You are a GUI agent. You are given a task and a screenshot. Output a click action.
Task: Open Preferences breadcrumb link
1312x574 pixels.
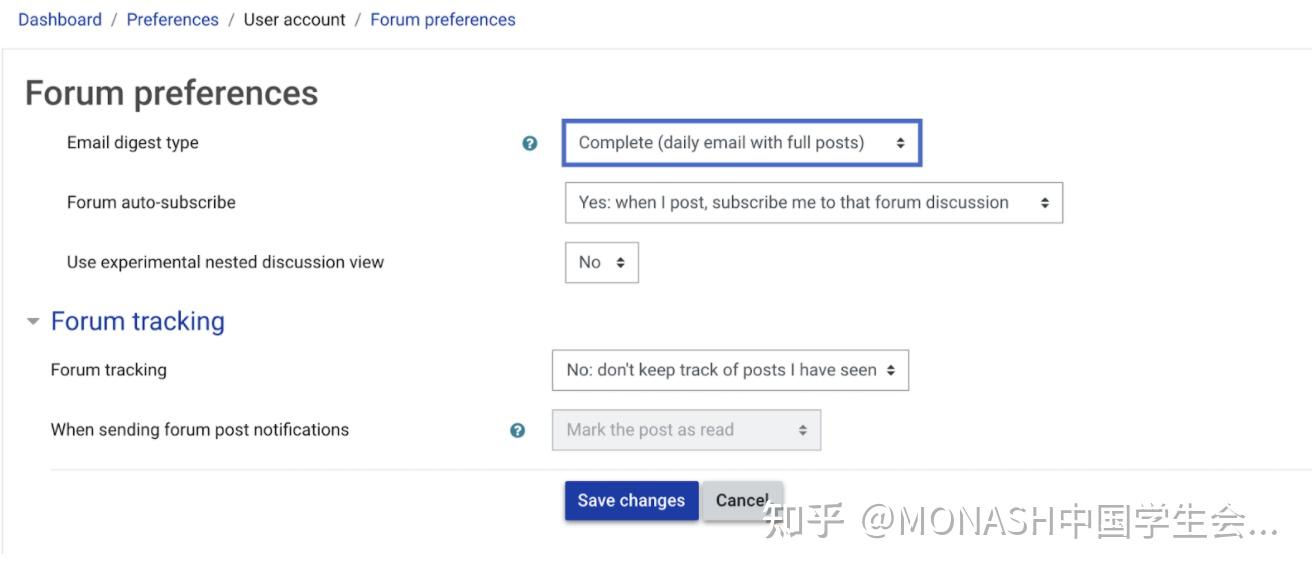coord(172,19)
